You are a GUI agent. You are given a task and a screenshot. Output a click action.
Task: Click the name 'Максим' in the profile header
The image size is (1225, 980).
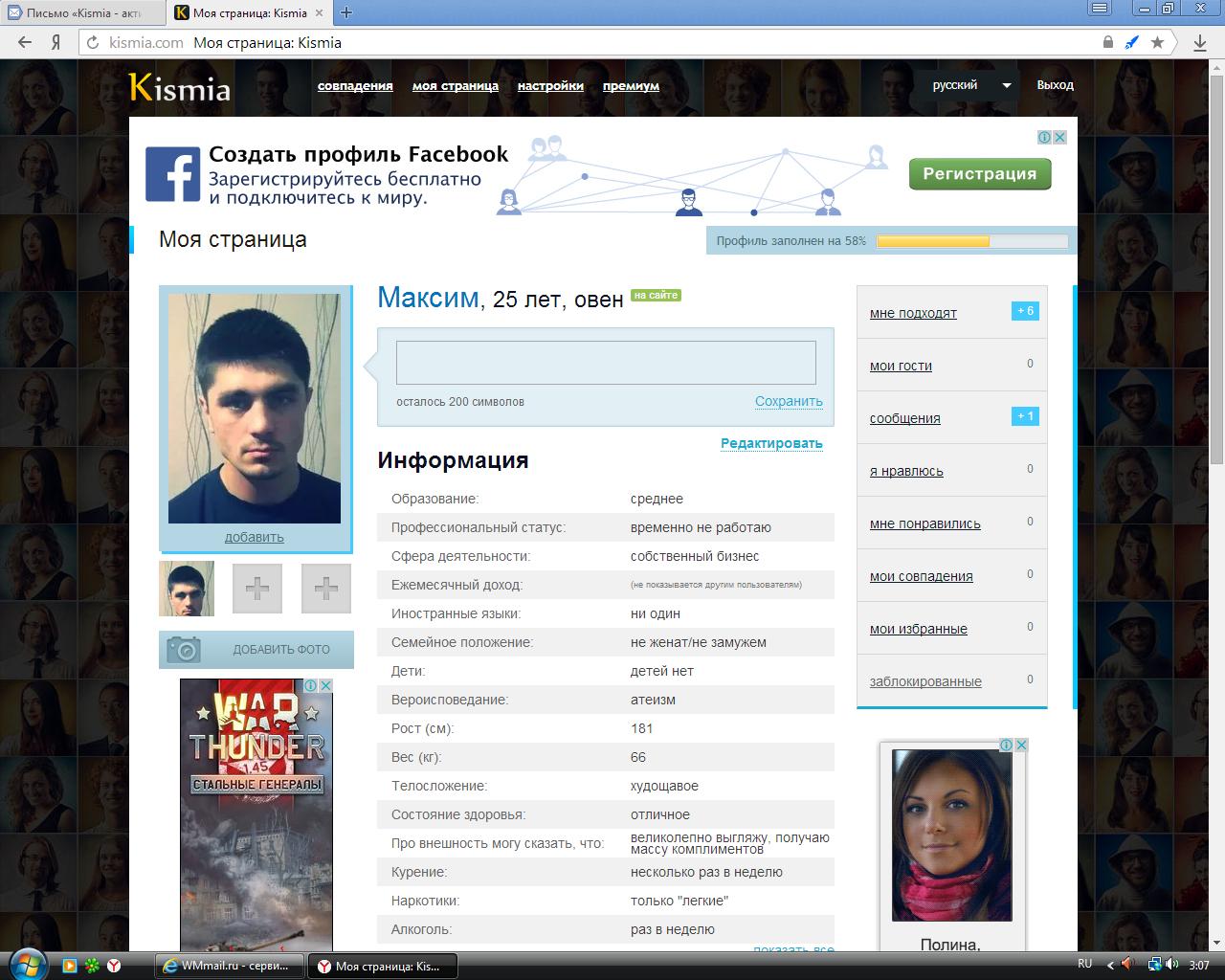tap(428, 298)
